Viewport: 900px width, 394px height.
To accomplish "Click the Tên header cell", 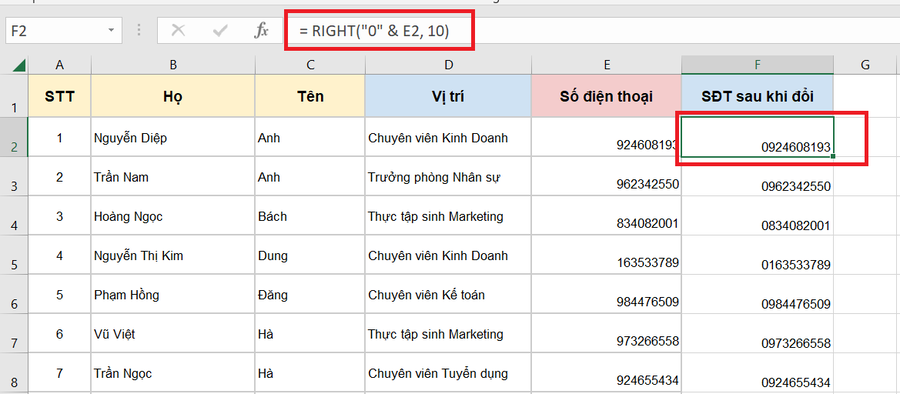I will 310,96.
